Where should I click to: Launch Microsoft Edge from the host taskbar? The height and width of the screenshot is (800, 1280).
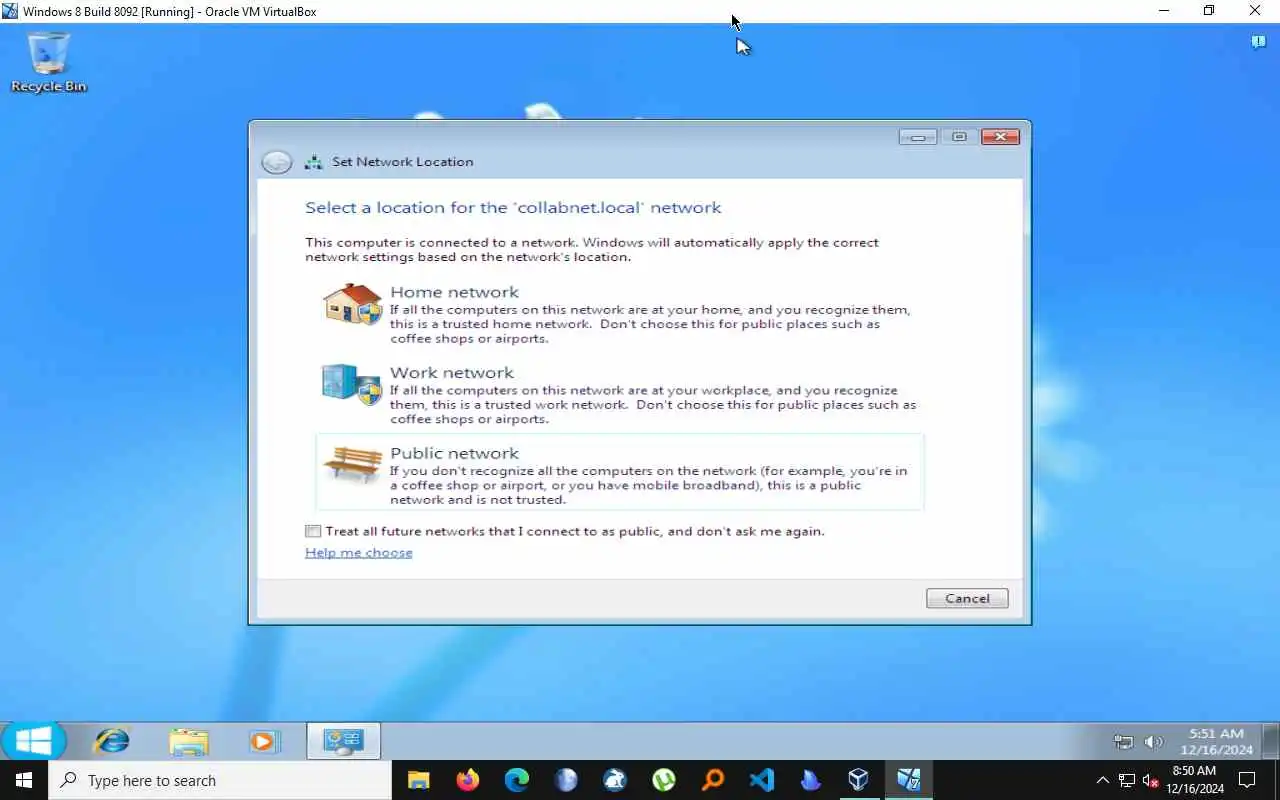(516, 780)
